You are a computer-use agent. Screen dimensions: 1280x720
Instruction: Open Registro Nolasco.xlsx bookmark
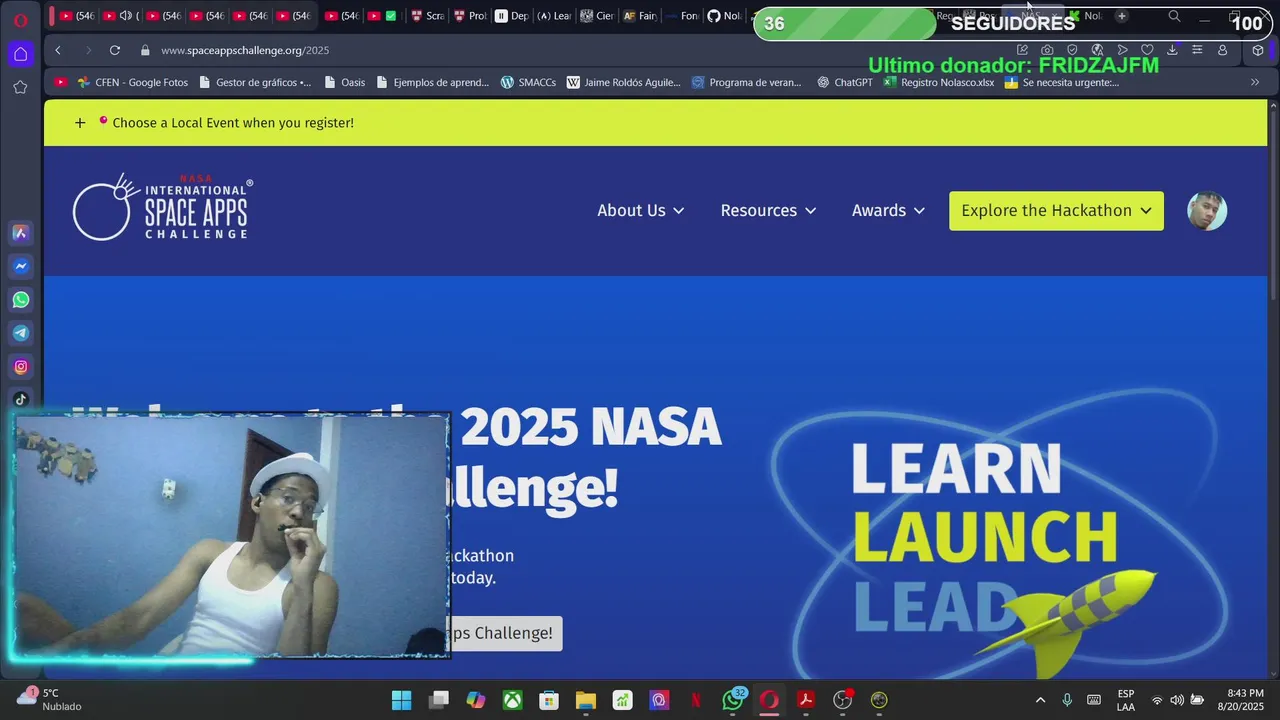click(939, 82)
